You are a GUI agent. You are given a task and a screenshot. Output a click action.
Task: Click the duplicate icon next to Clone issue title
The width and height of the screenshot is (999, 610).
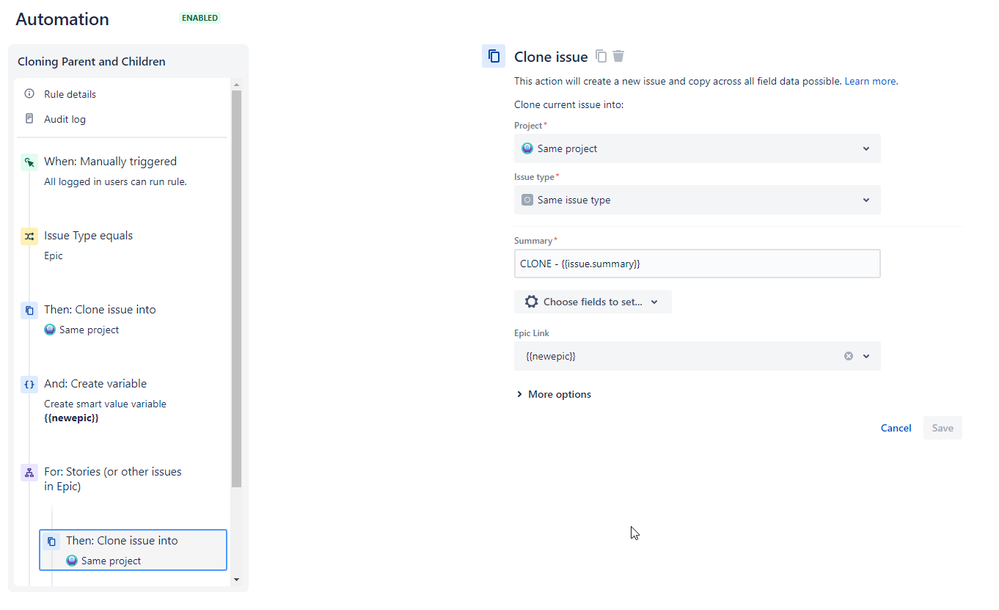click(600, 56)
